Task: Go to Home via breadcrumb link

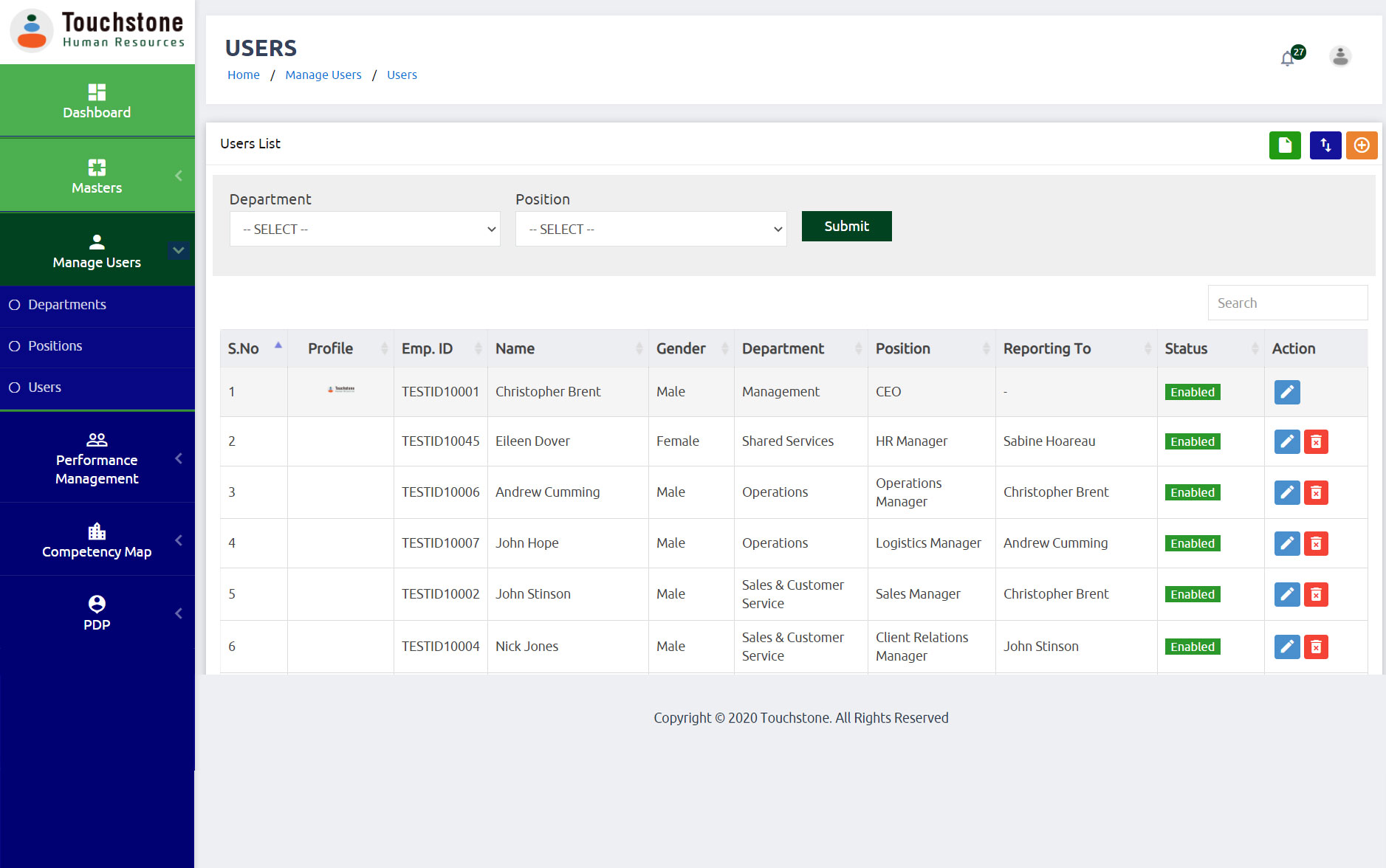Action: point(244,75)
